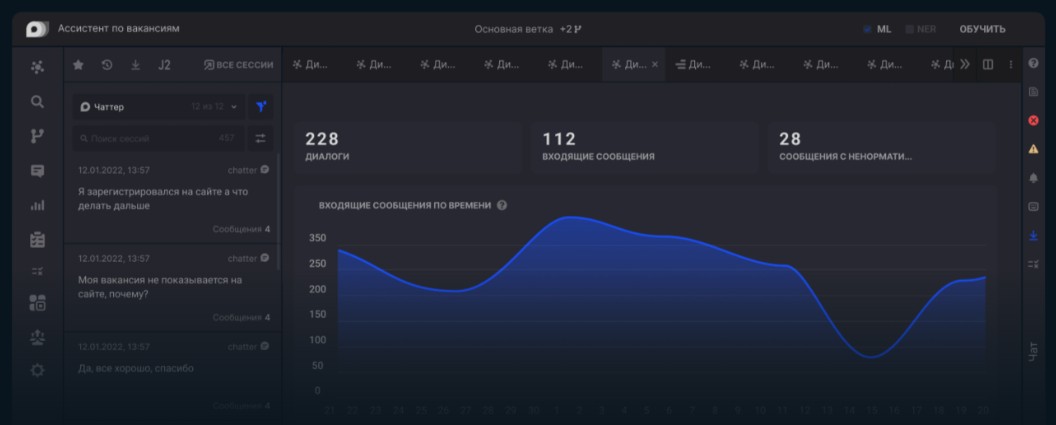Open the bar chart analytics section

click(37, 205)
